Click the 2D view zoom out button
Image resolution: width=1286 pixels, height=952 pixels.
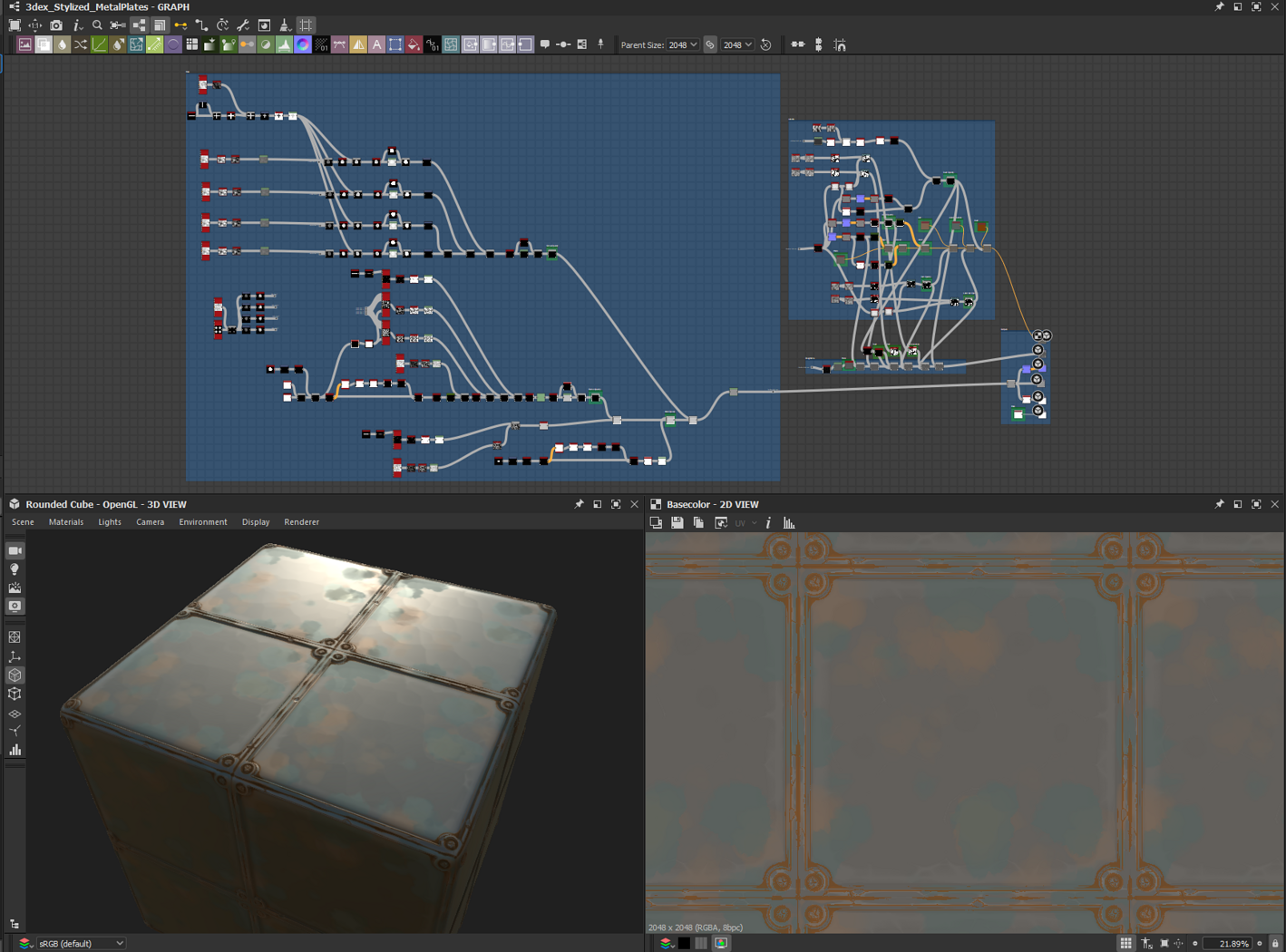tap(1195, 944)
